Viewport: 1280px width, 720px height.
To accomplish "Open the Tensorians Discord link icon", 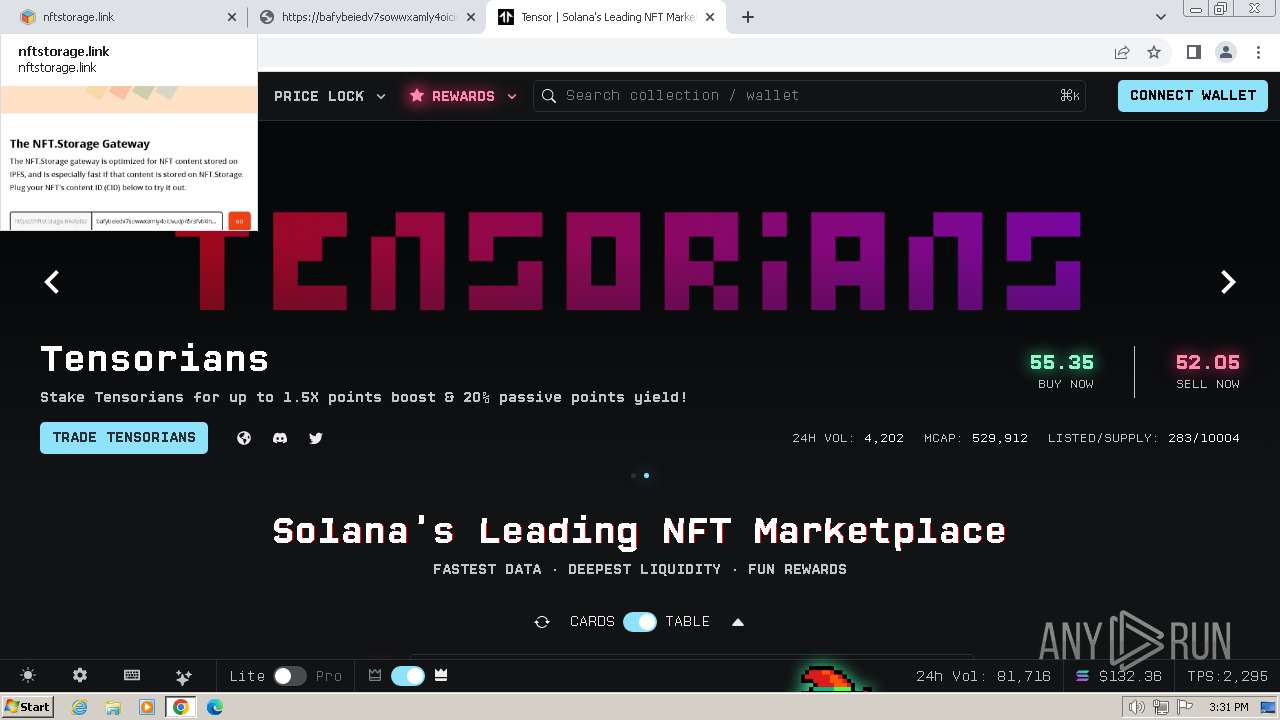I will click(x=280, y=438).
